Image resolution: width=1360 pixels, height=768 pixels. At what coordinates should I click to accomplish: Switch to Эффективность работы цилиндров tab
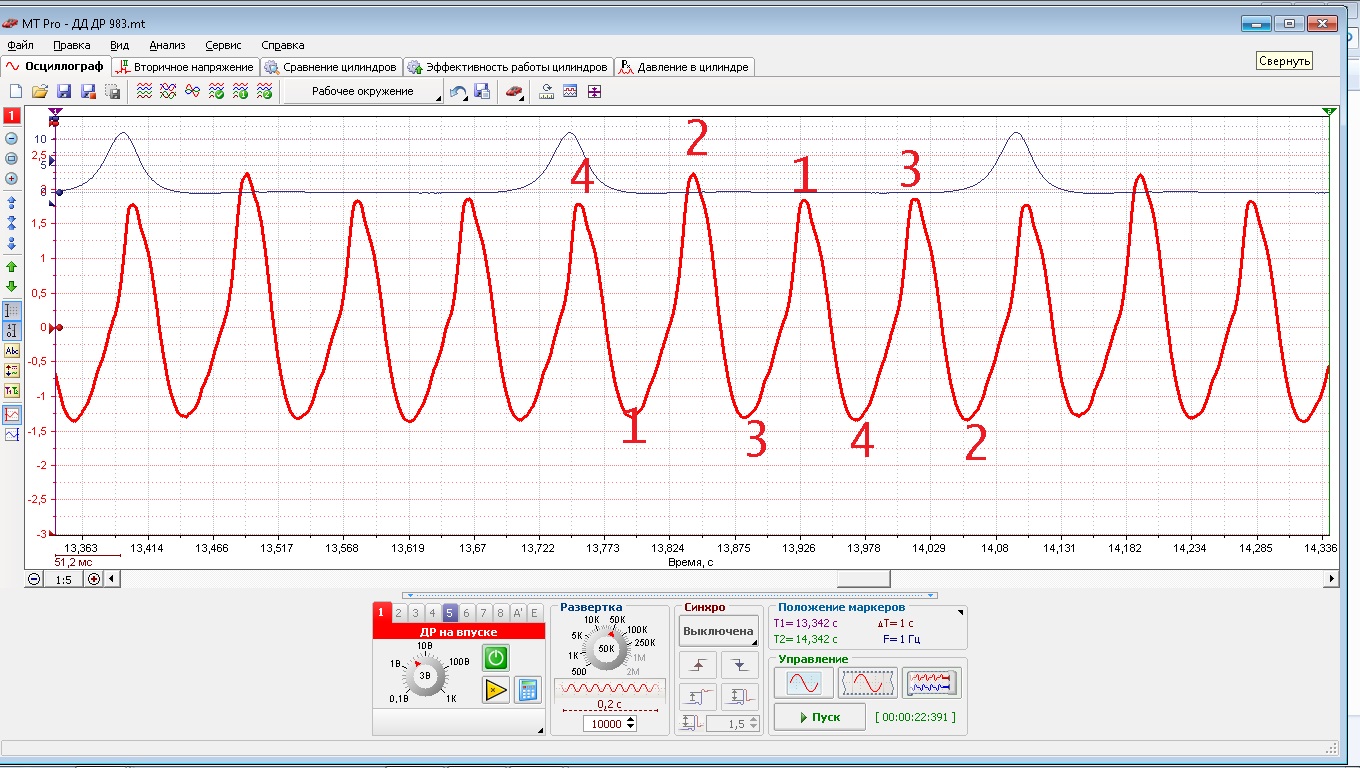click(x=508, y=67)
